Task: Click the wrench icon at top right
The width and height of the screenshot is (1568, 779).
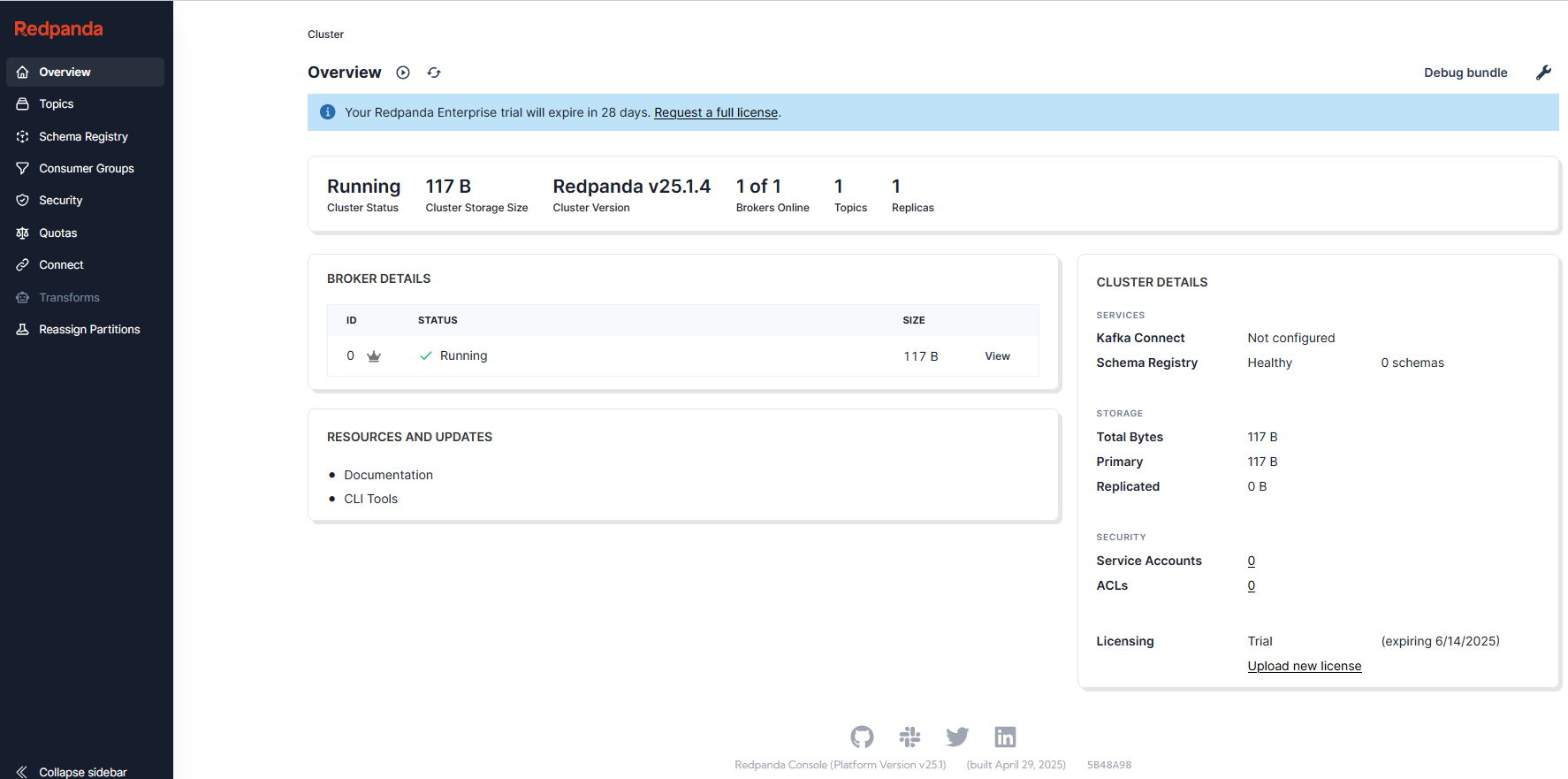Action: coord(1544,73)
